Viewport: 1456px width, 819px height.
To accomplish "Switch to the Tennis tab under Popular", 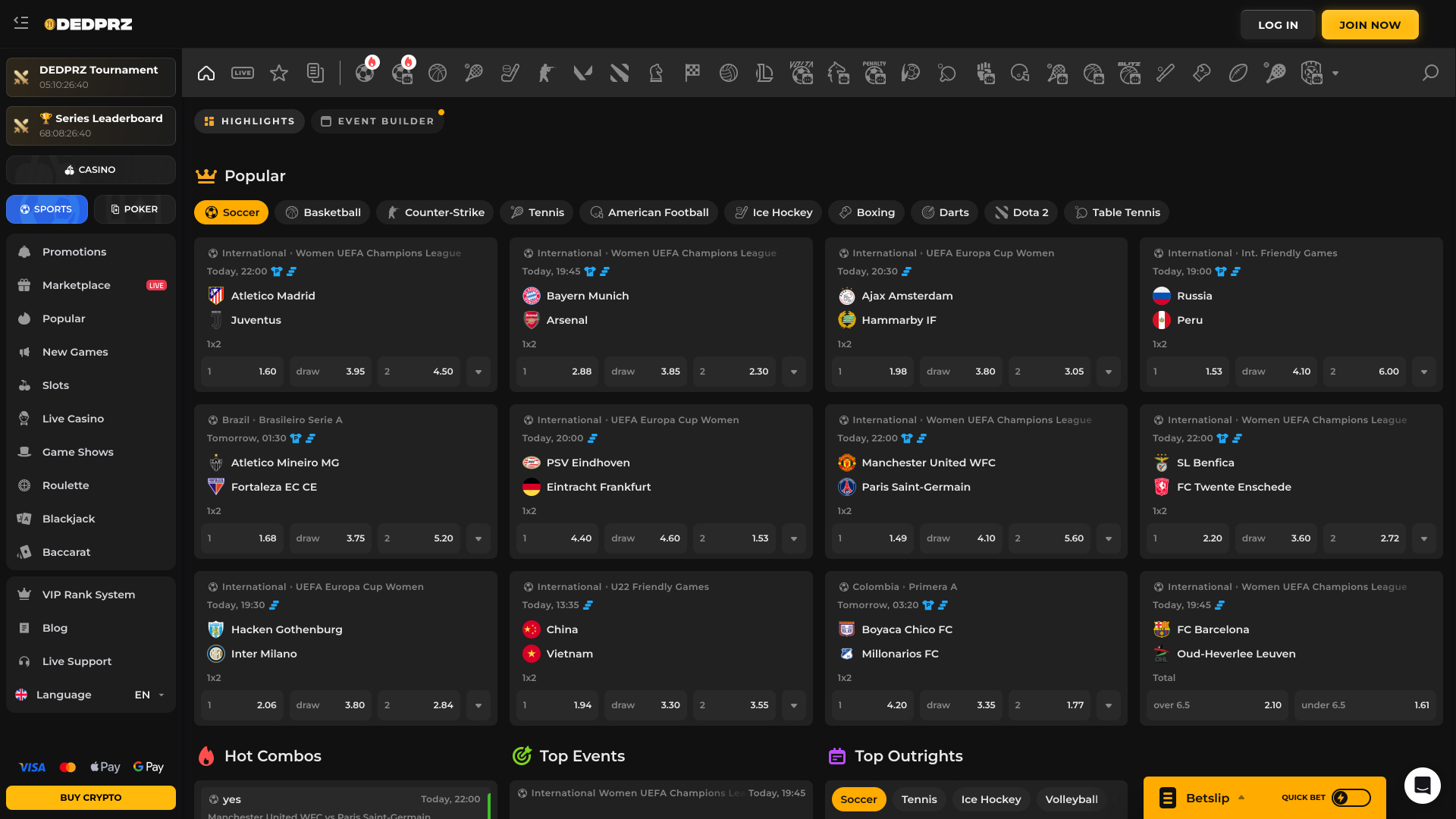I will (536, 212).
